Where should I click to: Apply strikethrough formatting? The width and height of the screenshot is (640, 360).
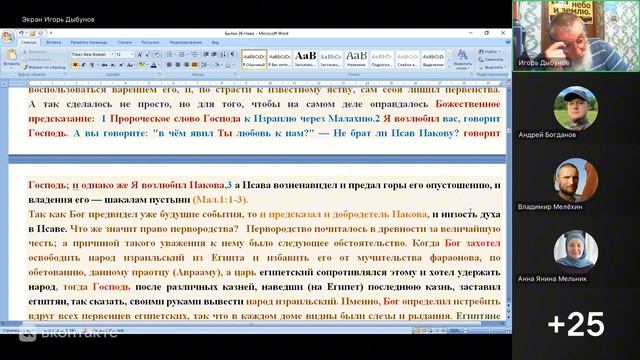[x=104, y=65]
